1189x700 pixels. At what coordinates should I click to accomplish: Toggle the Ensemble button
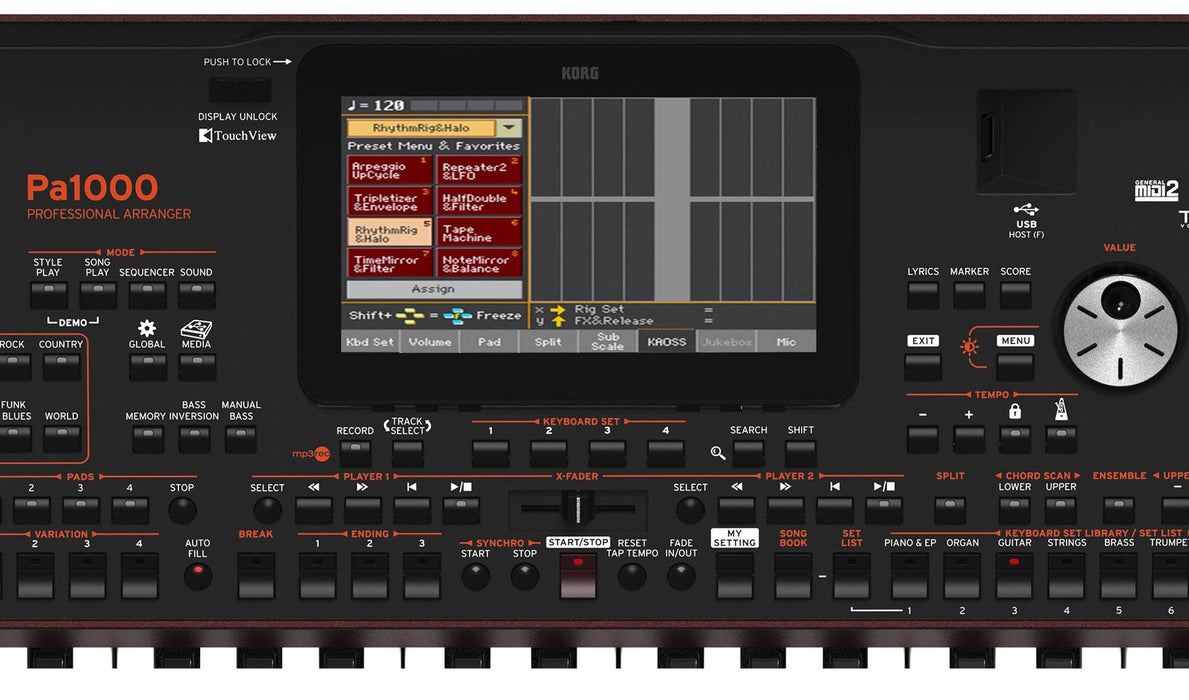[1118, 509]
